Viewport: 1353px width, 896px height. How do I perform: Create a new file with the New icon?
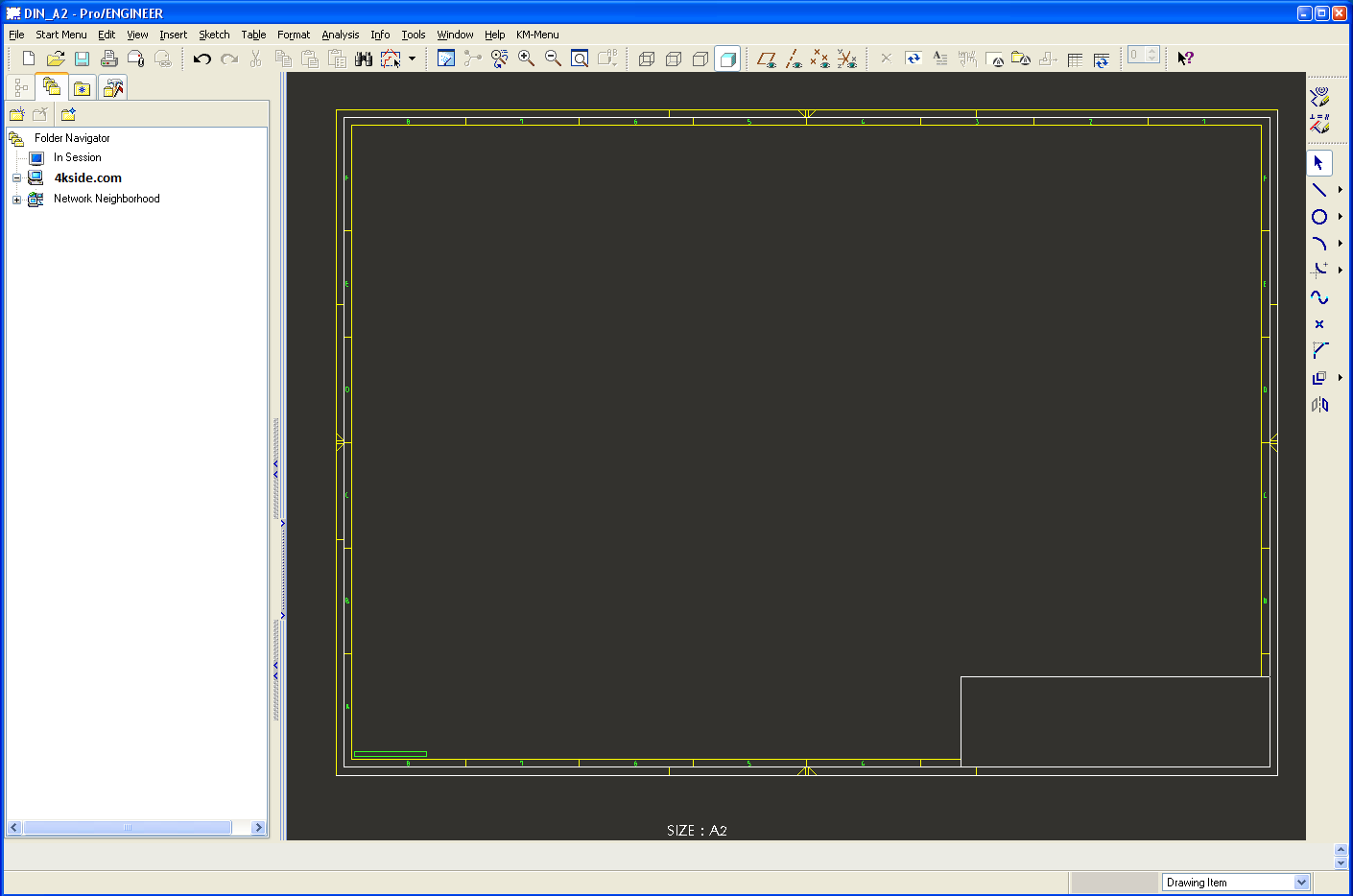point(29,59)
